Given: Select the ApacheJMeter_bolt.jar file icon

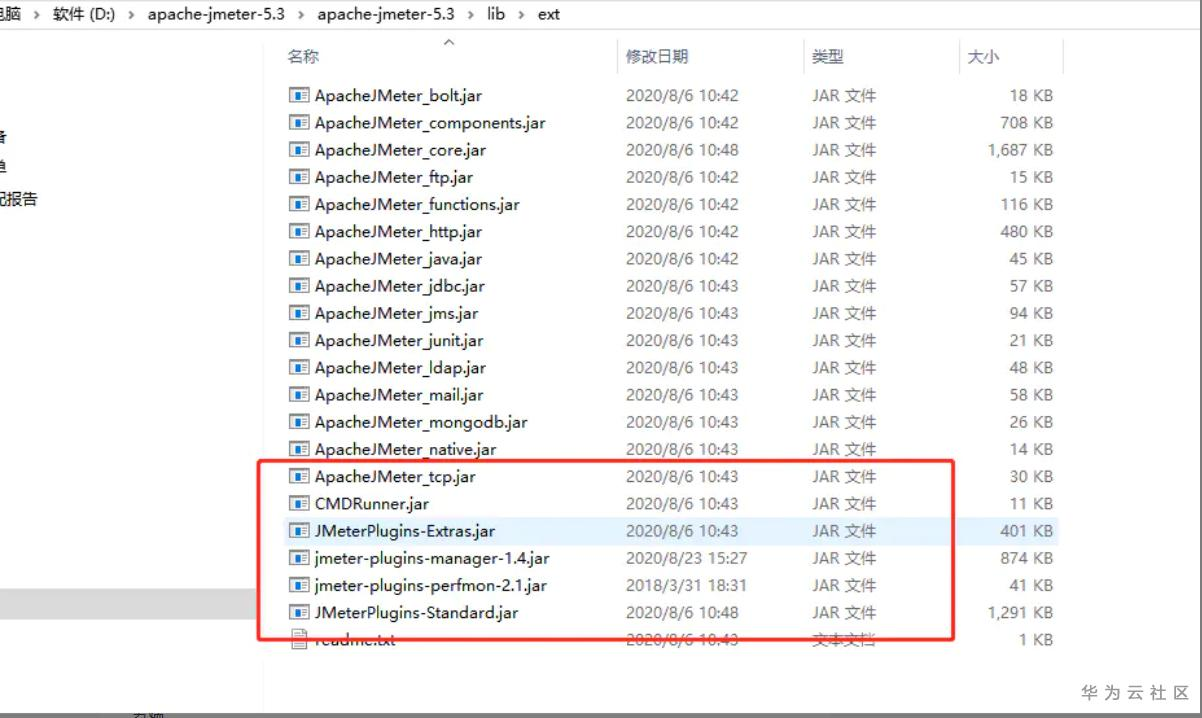Looking at the screenshot, I should pos(298,96).
